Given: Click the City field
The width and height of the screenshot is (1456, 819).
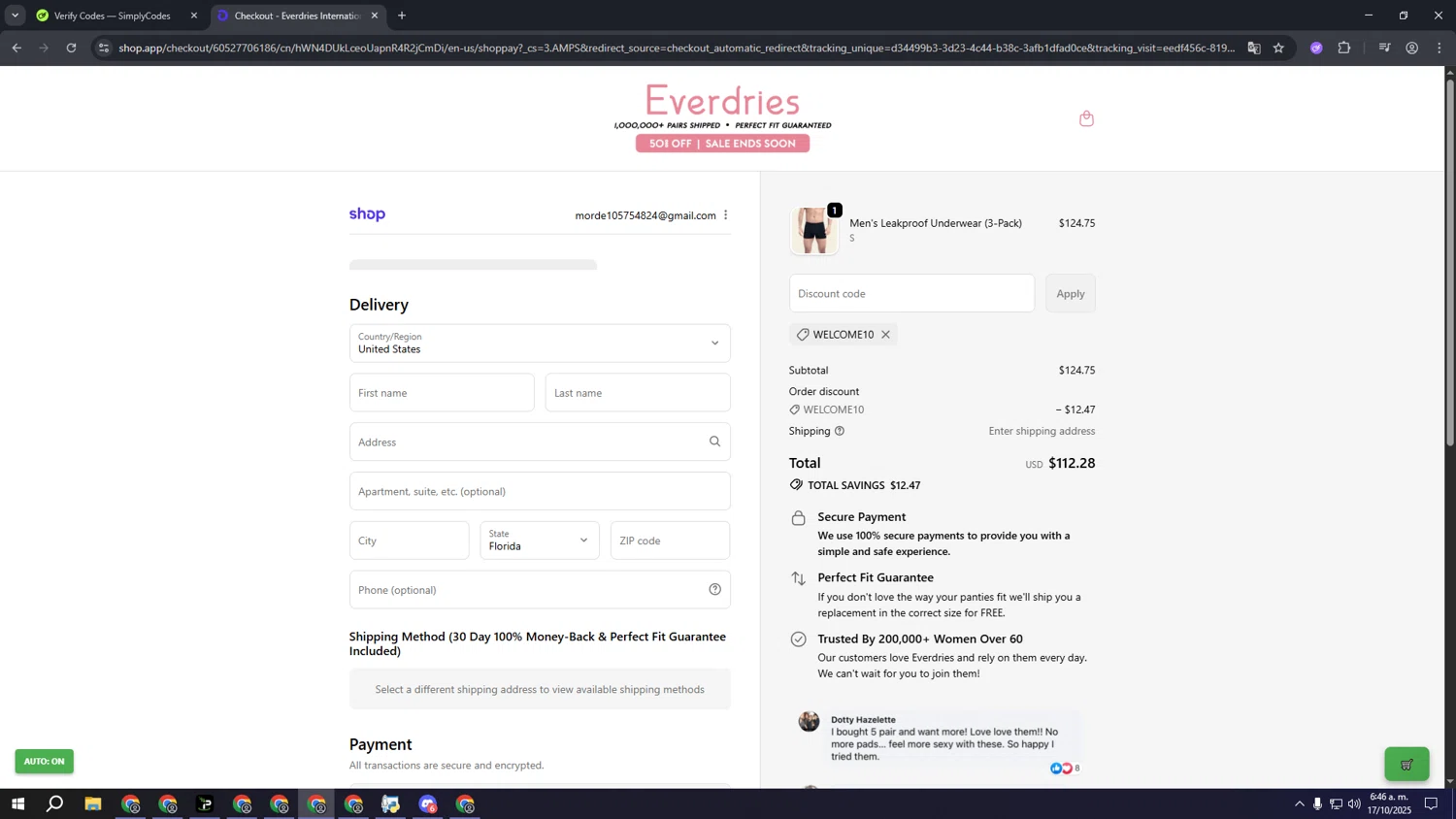Looking at the screenshot, I should point(409,541).
